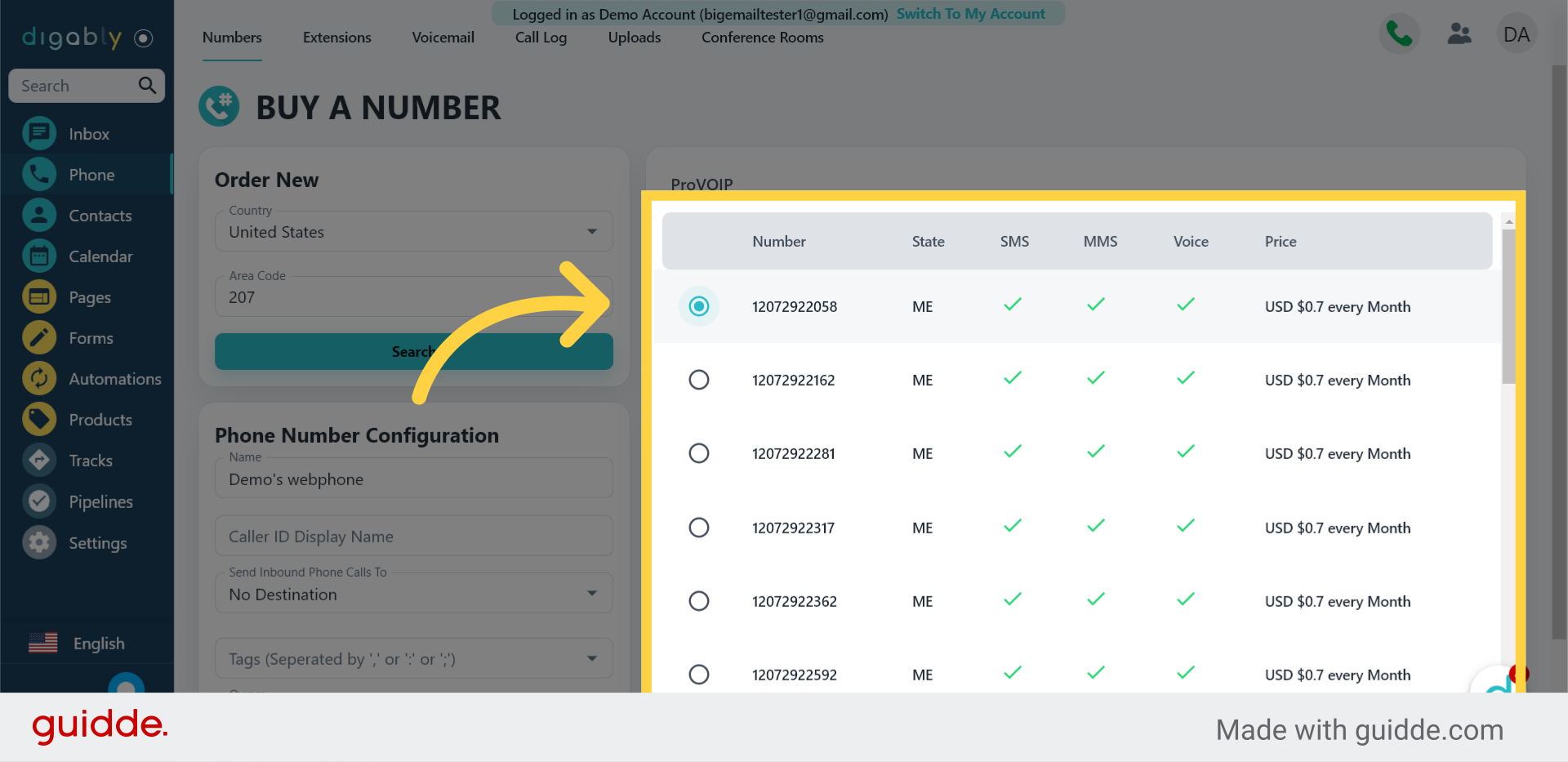
Task: Select radio button for number 12072922281
Action: point(699,453)
